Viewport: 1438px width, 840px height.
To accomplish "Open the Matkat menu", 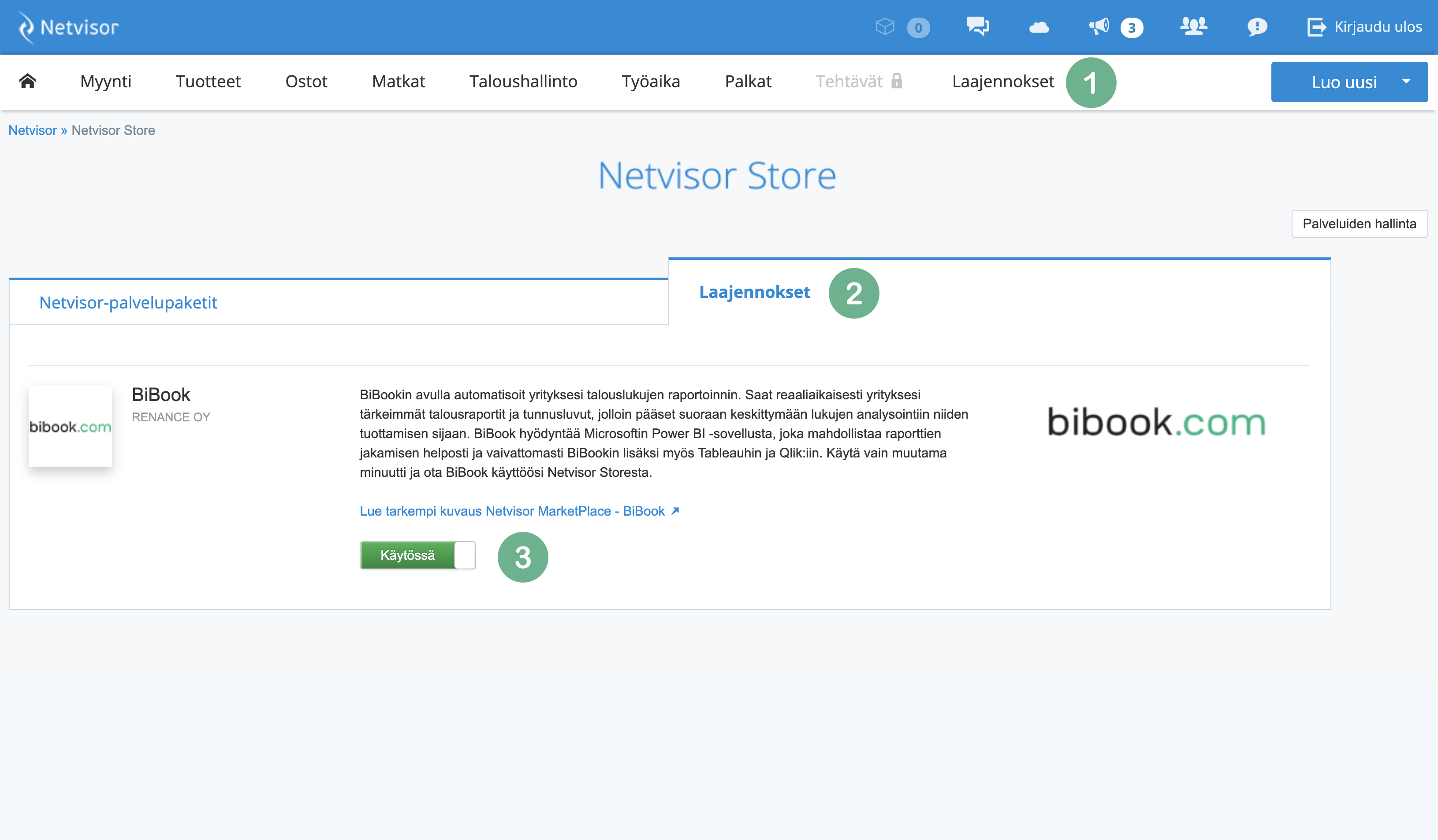I will pos(399,82).
